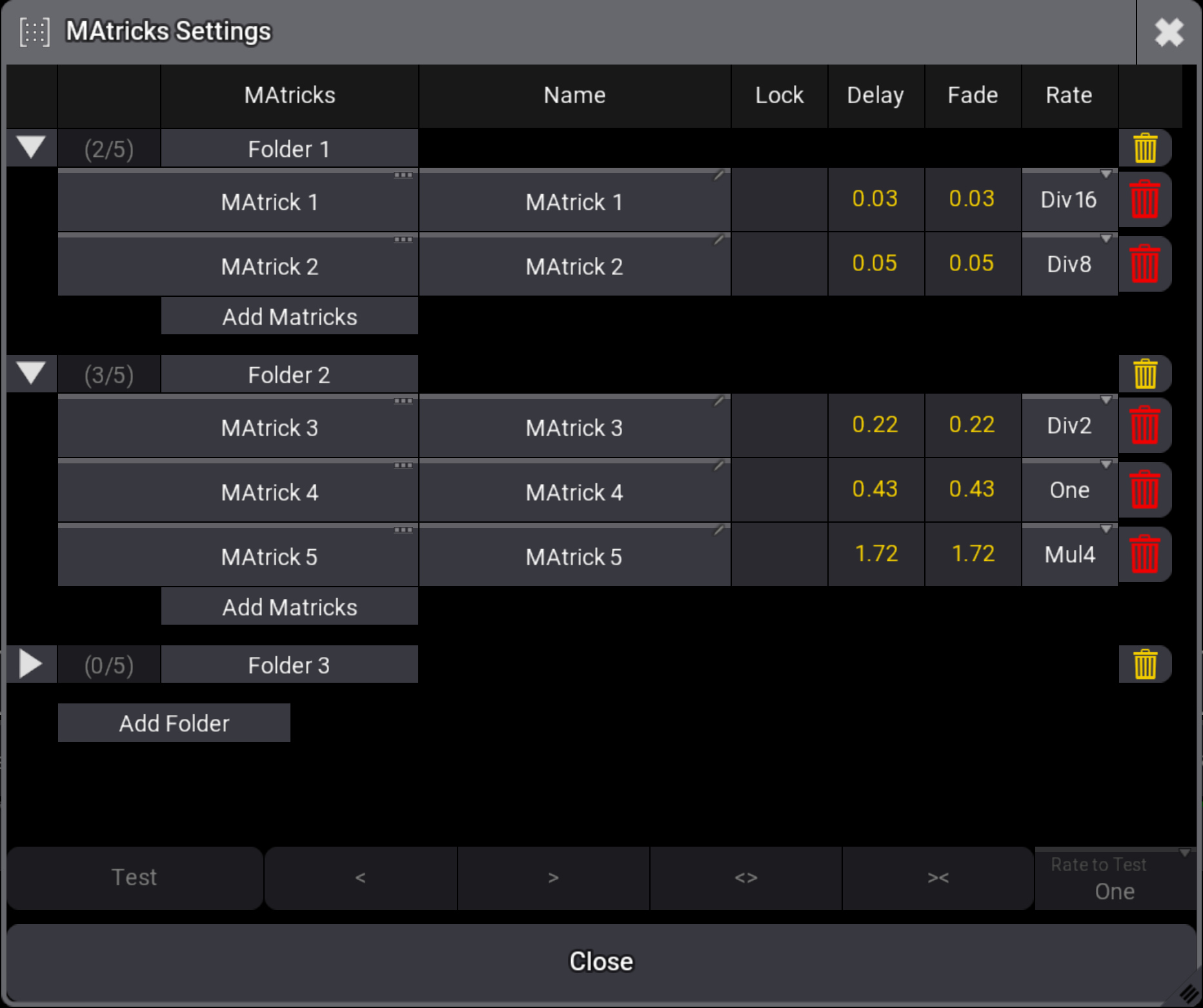
Task: Click yellow trash icon for Folder 2
Action: pyautogui.click(x=1145, y=374)
